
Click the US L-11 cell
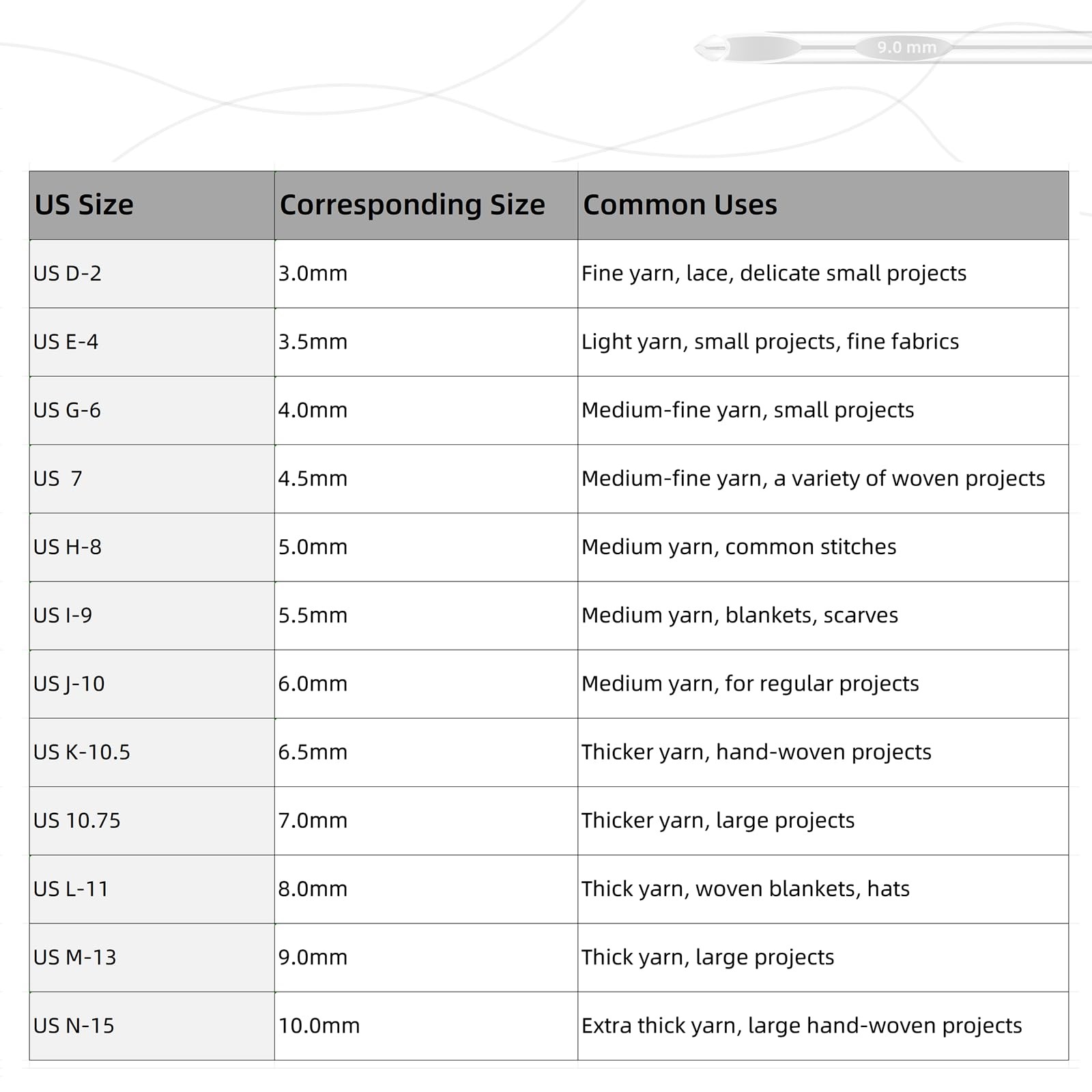click(152, 889)
